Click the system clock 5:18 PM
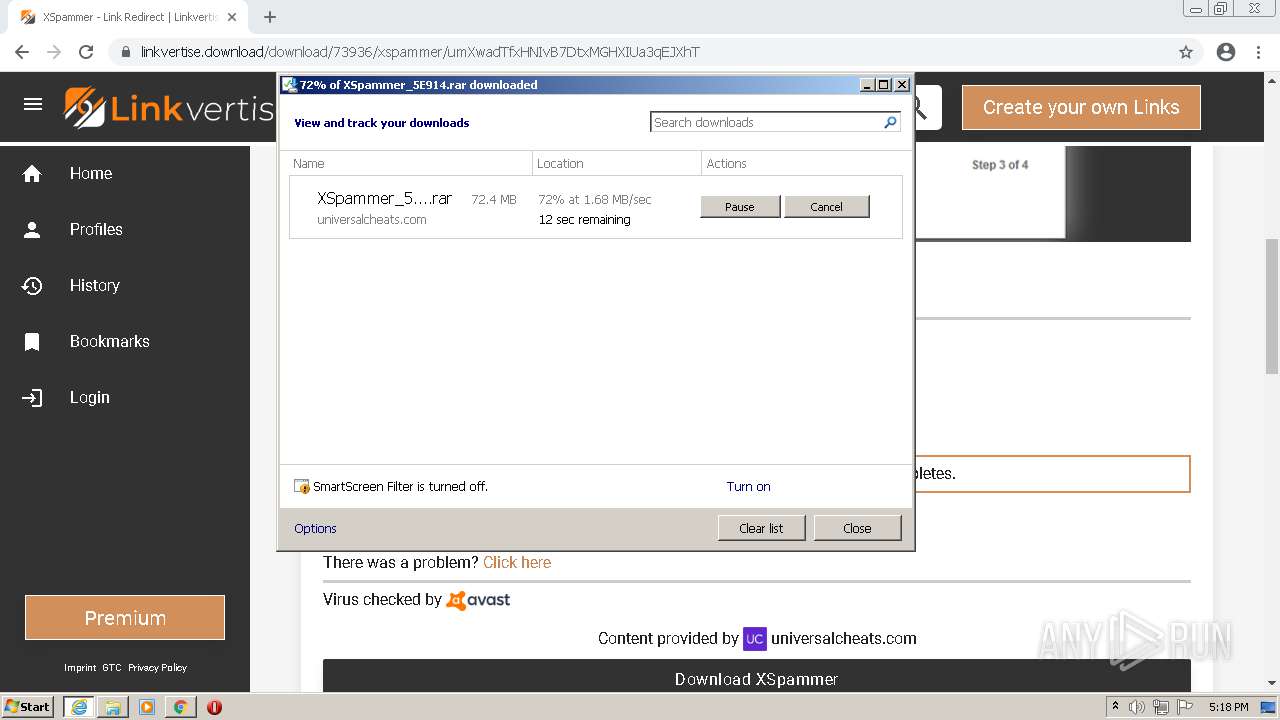The width and height of the screenshot is (1280, 720). click(x=1228, y=707)
